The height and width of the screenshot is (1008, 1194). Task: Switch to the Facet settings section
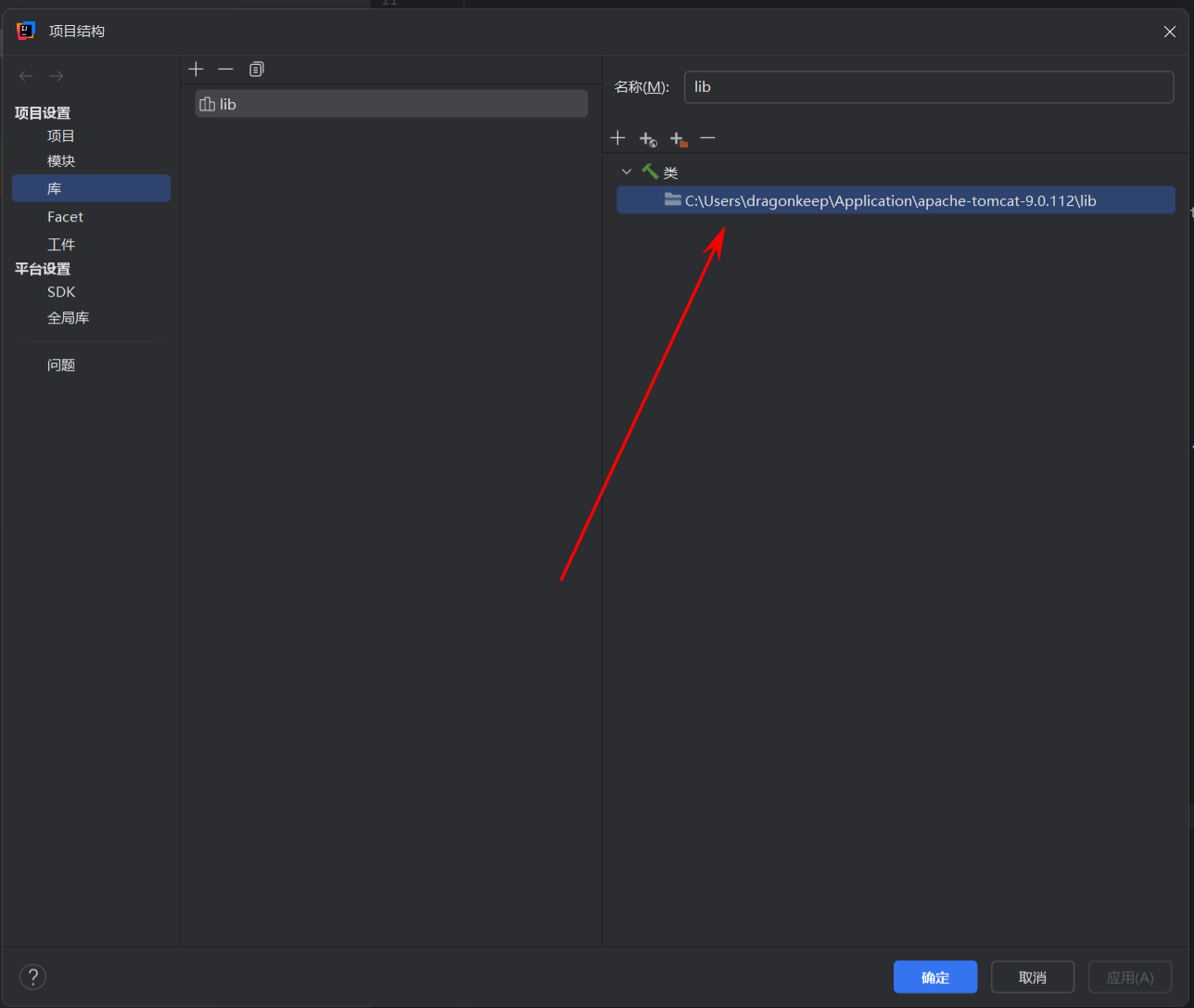tap(65, 217)
